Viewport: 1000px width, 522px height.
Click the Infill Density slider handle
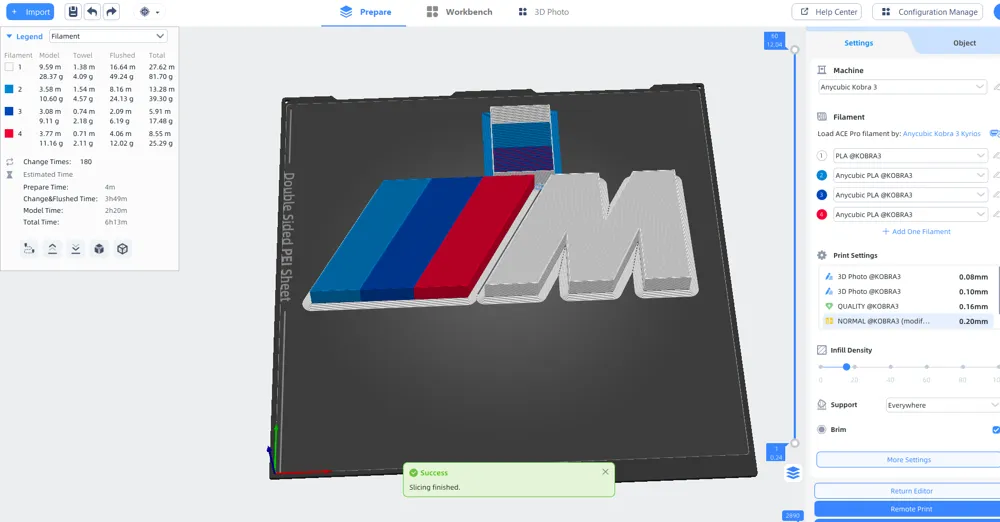(846, 367)
